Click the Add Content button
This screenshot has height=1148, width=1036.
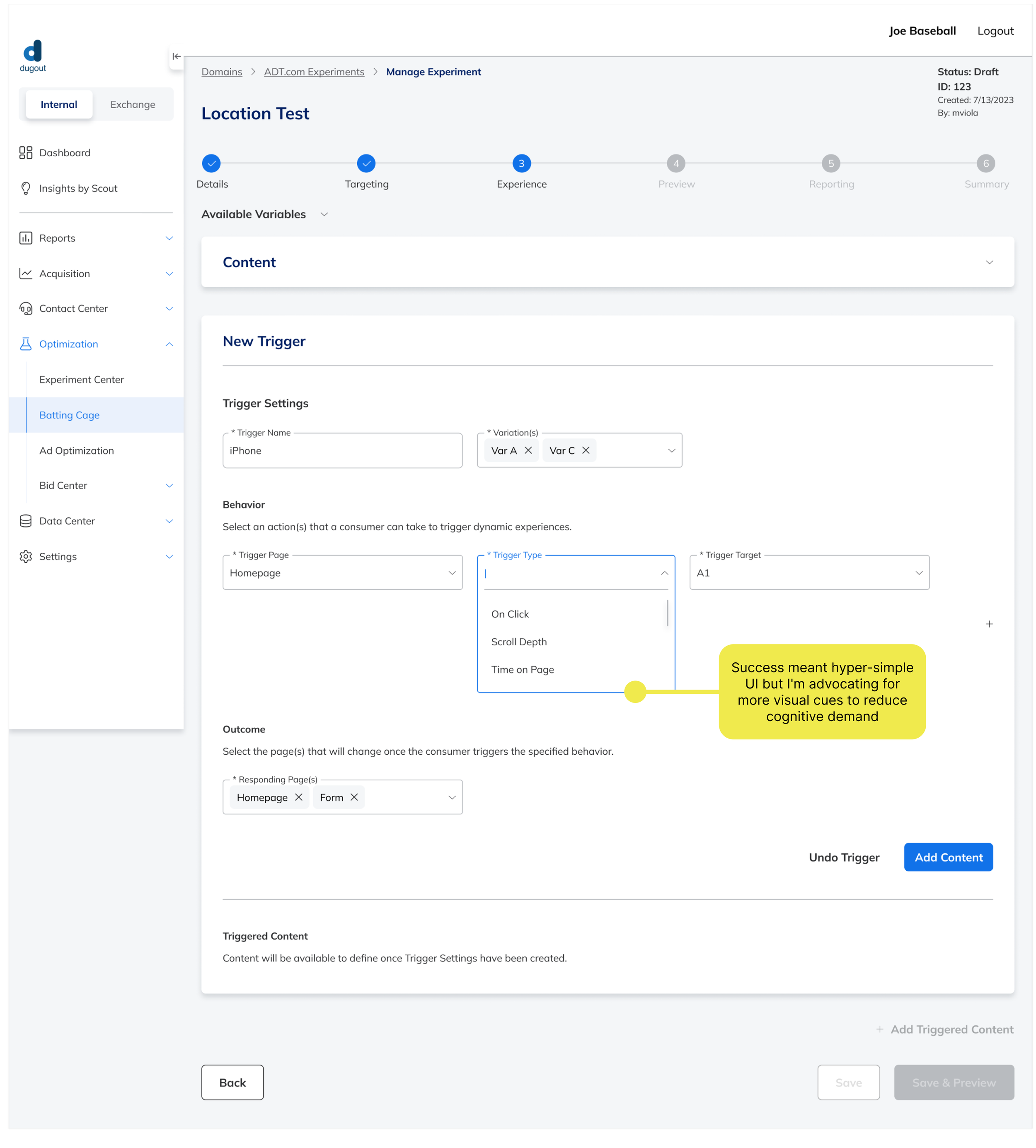coord(948,857)
